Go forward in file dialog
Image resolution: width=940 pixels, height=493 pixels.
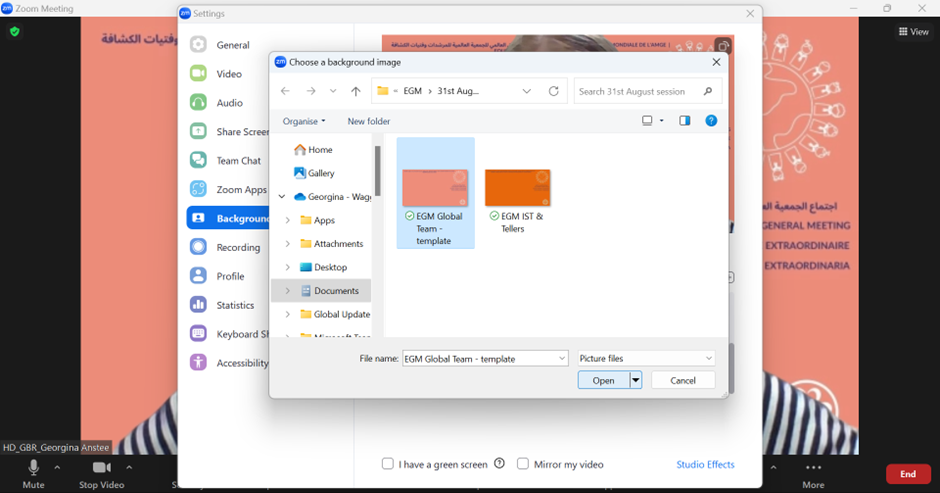pos(311,91)
